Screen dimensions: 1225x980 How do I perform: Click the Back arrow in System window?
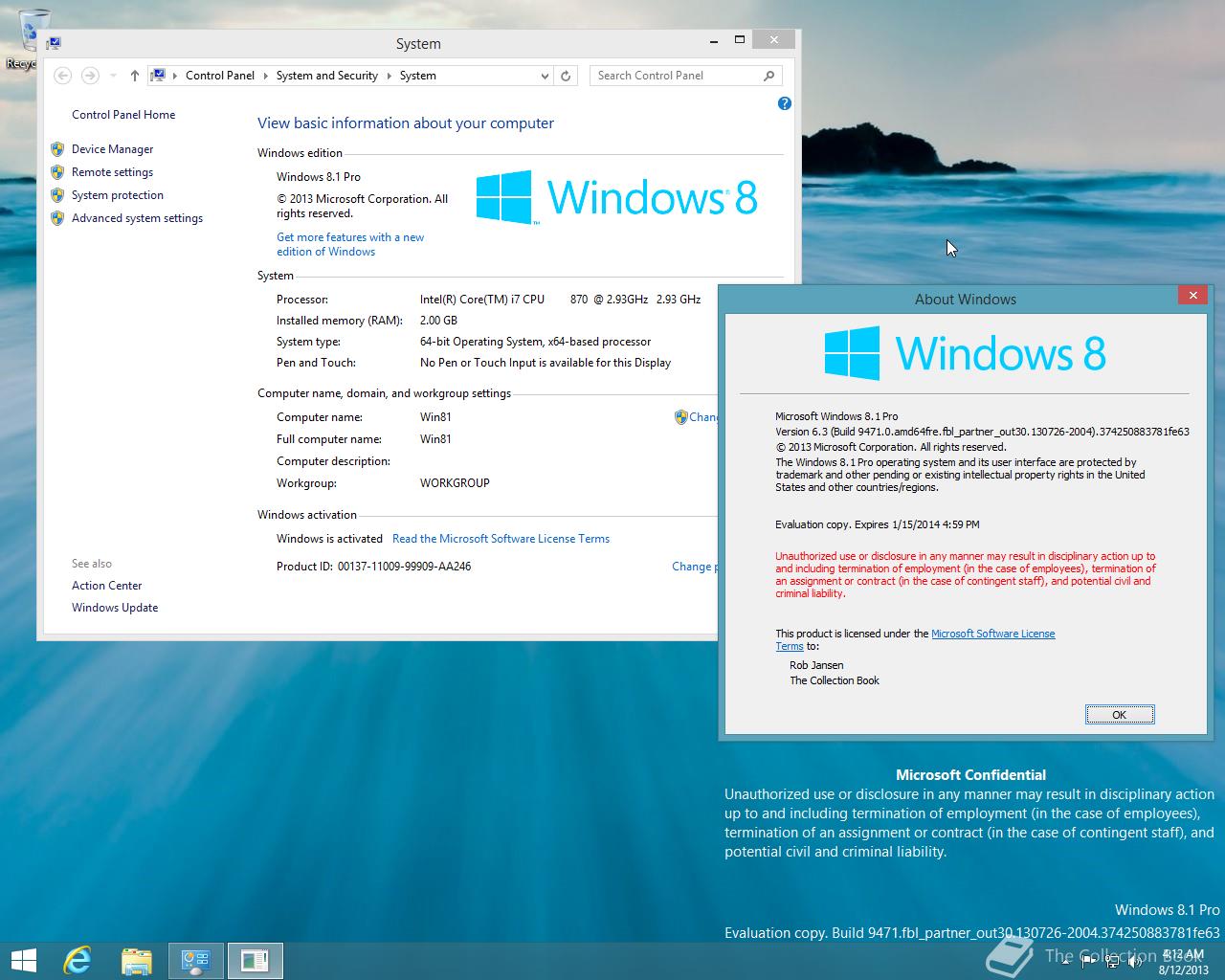pos(62,76)
